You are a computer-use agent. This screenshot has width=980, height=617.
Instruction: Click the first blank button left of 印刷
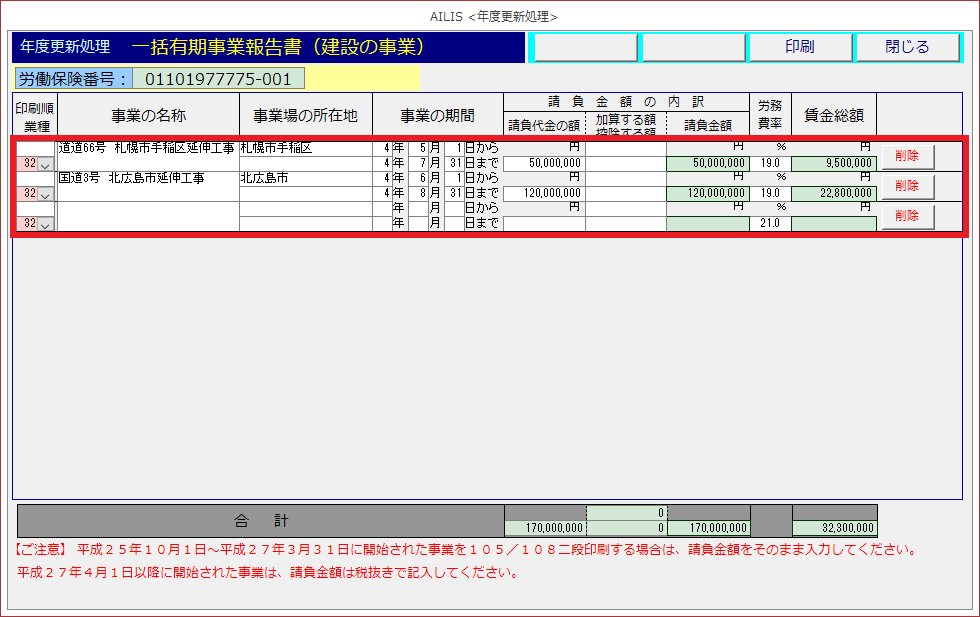[583, 47]
